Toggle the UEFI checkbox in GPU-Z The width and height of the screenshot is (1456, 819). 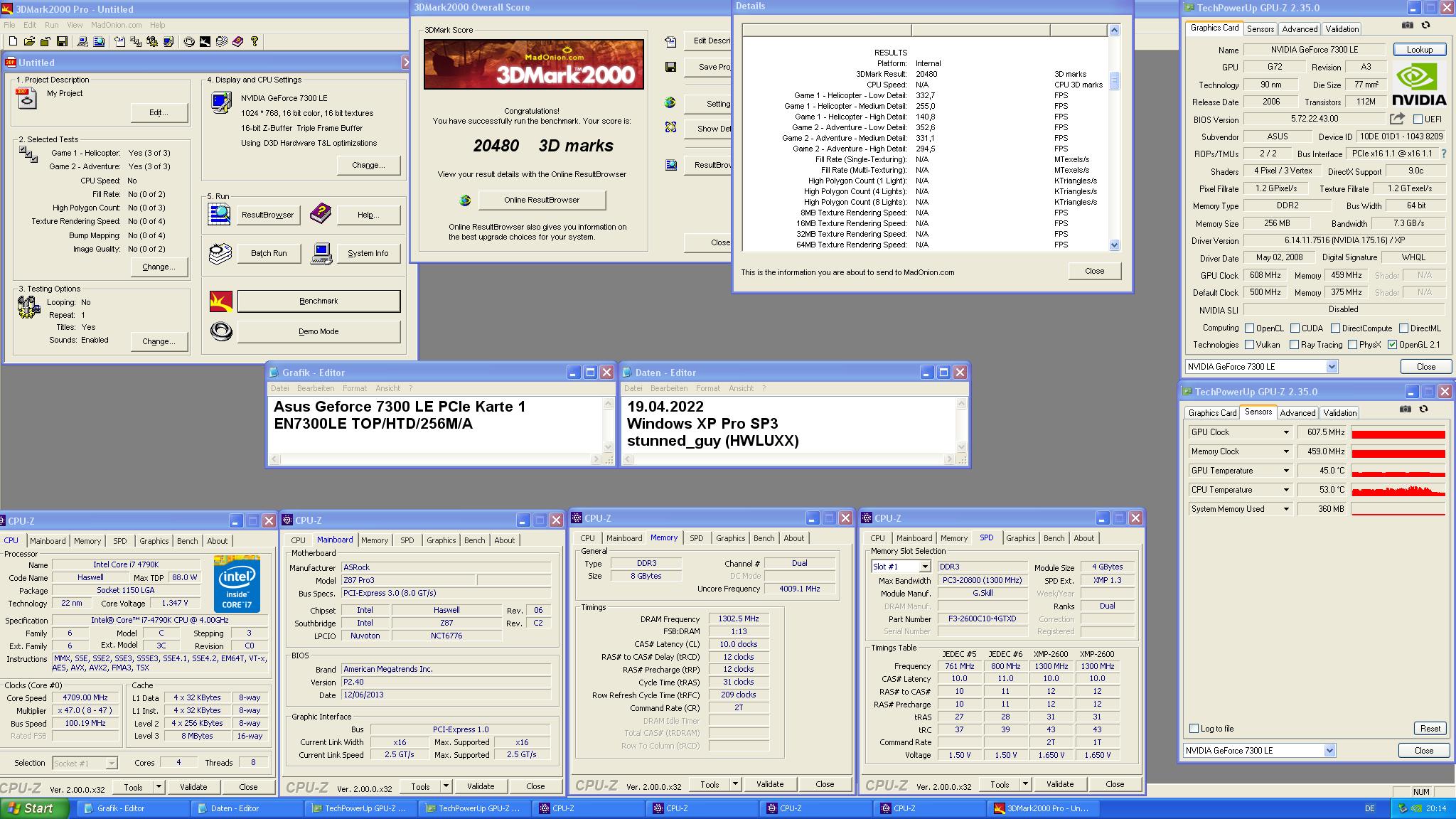tap(1418, 119)
